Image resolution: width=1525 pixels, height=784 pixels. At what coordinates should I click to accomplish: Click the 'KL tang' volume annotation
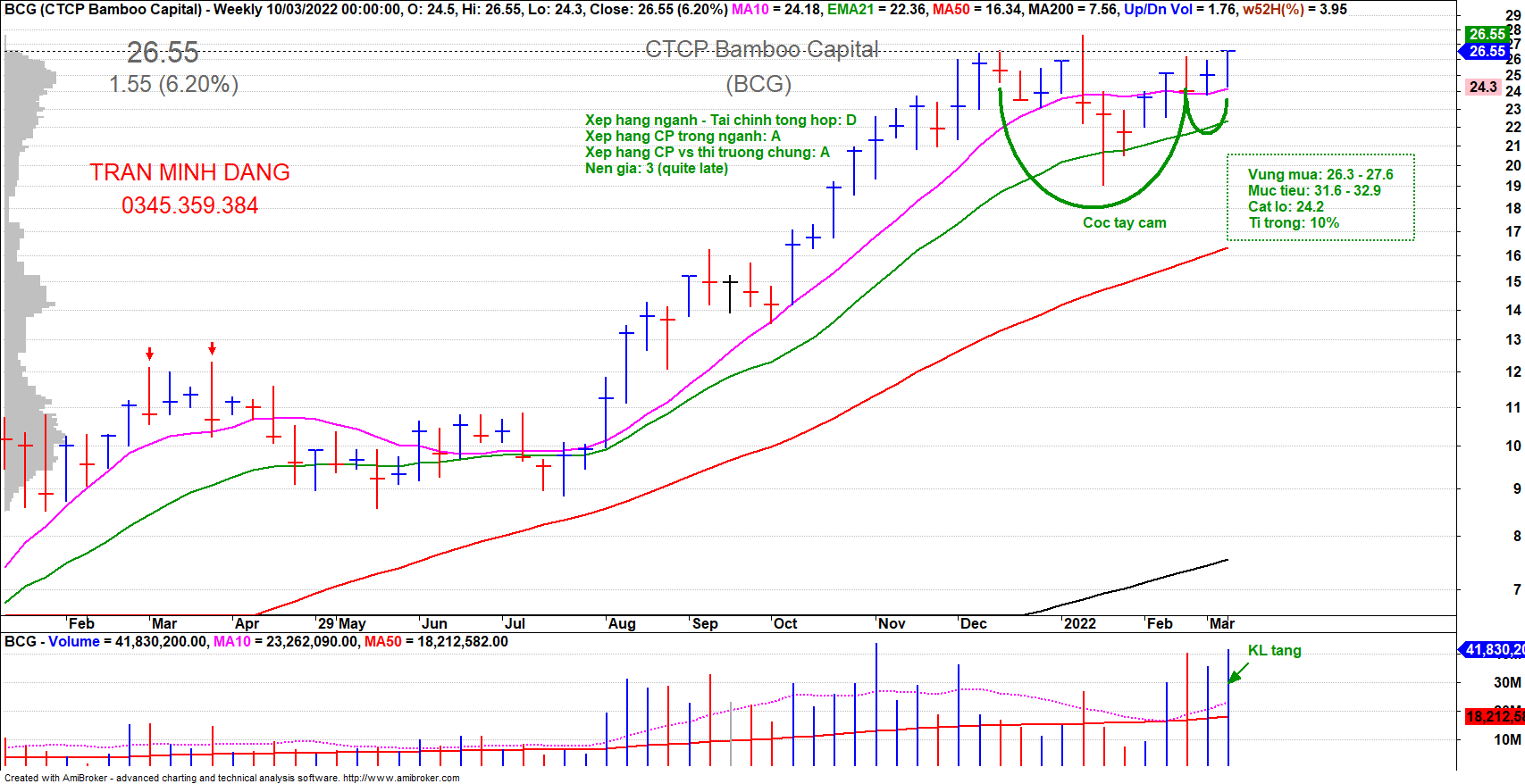coord(1274,650)
